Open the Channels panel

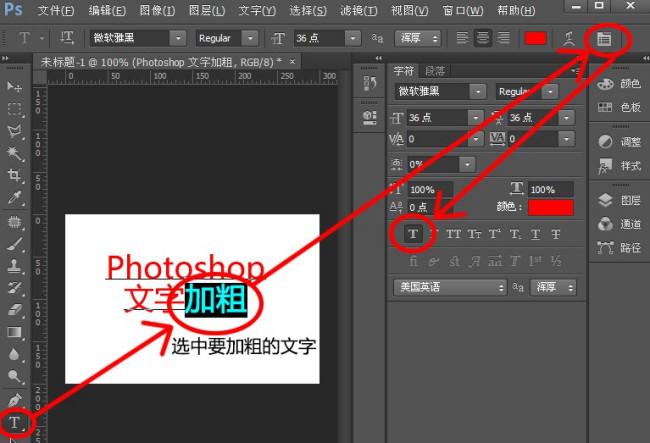click(x=619, y=224)
